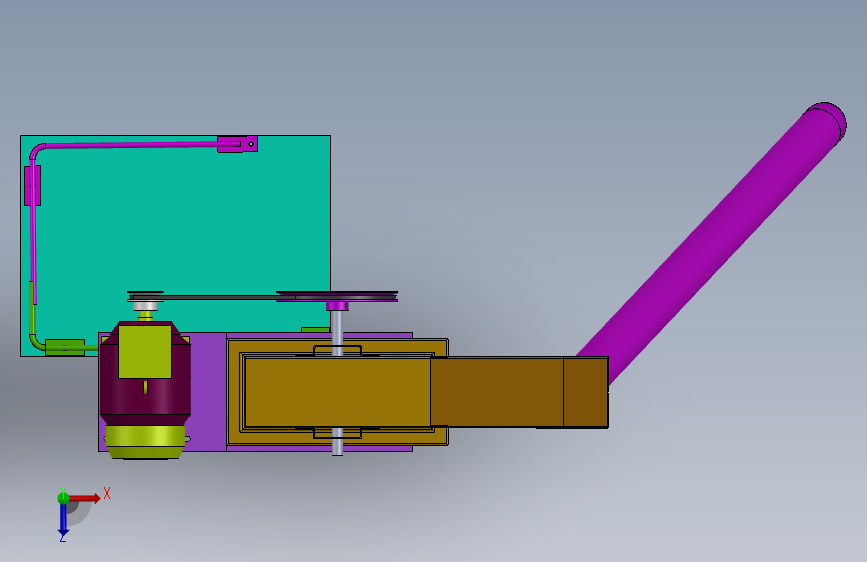867x562 pixels.
Task: Select the magenta clamp on the panel's left edge
Action: click(x=32, y=185)
